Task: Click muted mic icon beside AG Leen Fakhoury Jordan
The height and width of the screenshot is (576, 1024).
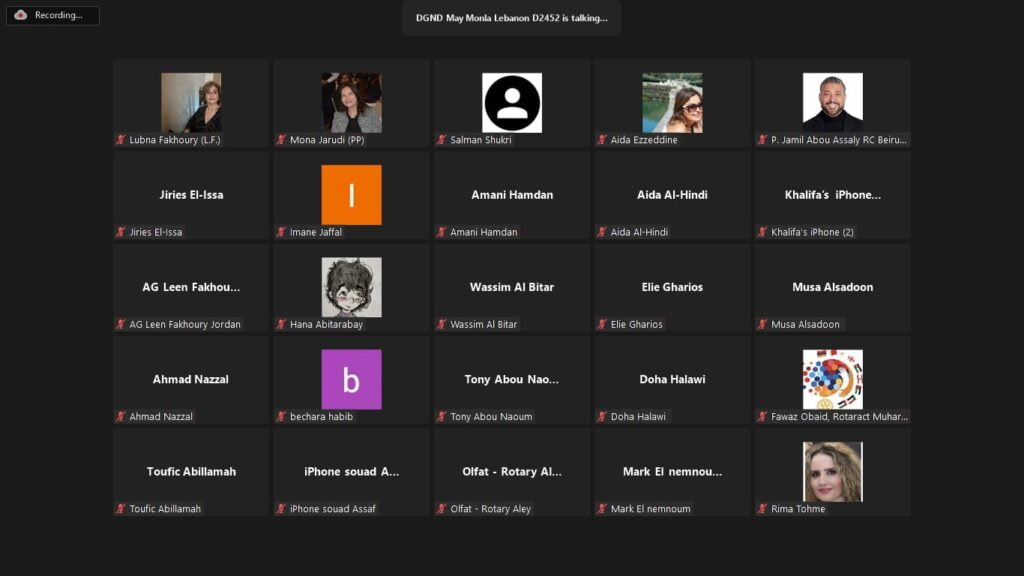Action: (121, 324)
